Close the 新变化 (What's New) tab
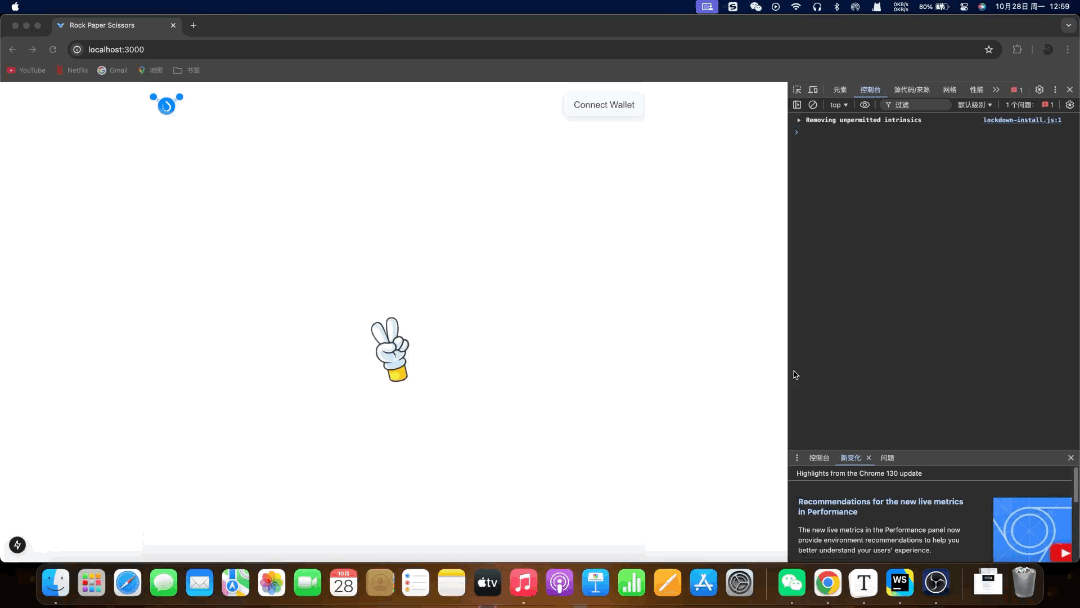Viewport: 1080px width, 608px height. coord(868,458)
